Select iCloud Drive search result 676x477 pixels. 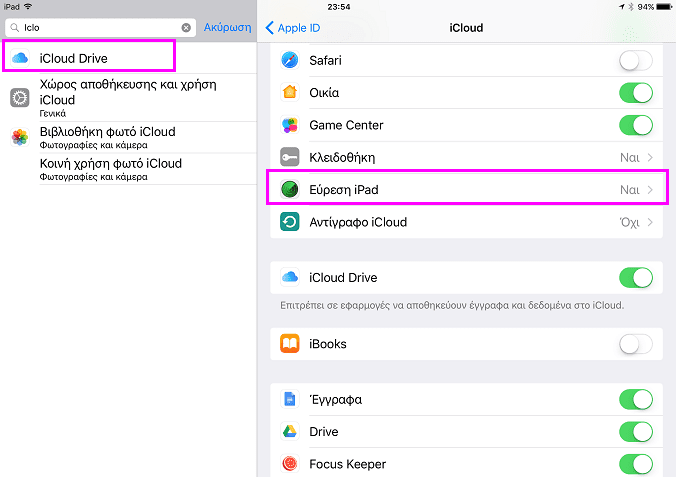[128, 58]
